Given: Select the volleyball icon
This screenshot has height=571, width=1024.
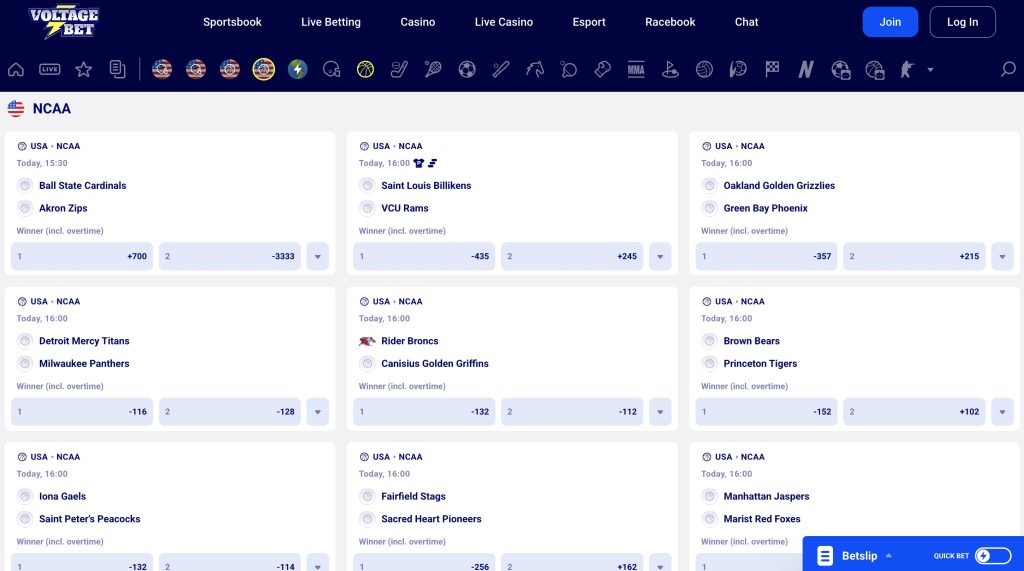Looking at the screenshot, I should pyautogui.click(x=704, y=69).
